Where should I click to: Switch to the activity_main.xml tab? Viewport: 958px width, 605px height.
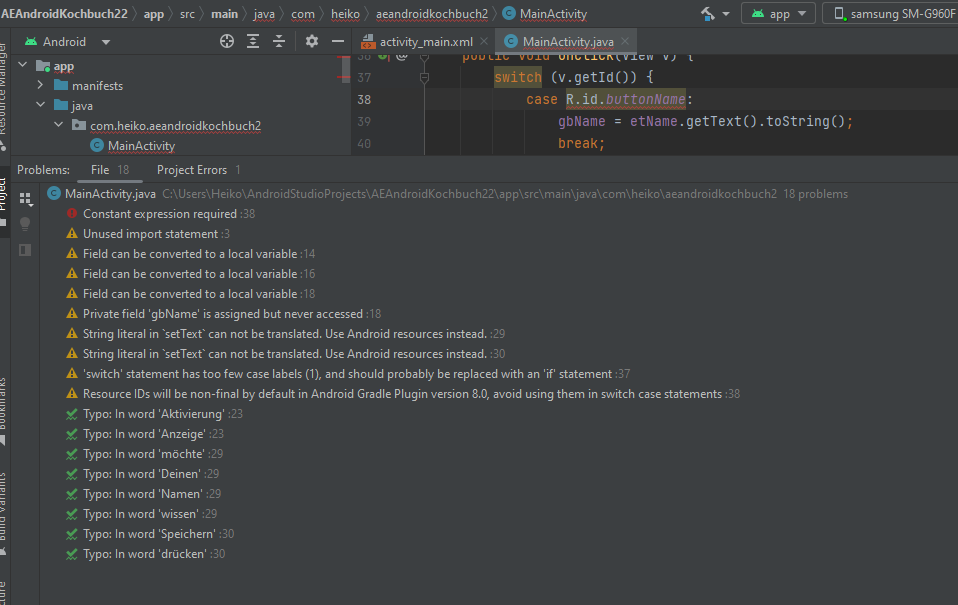click(425, 41)
